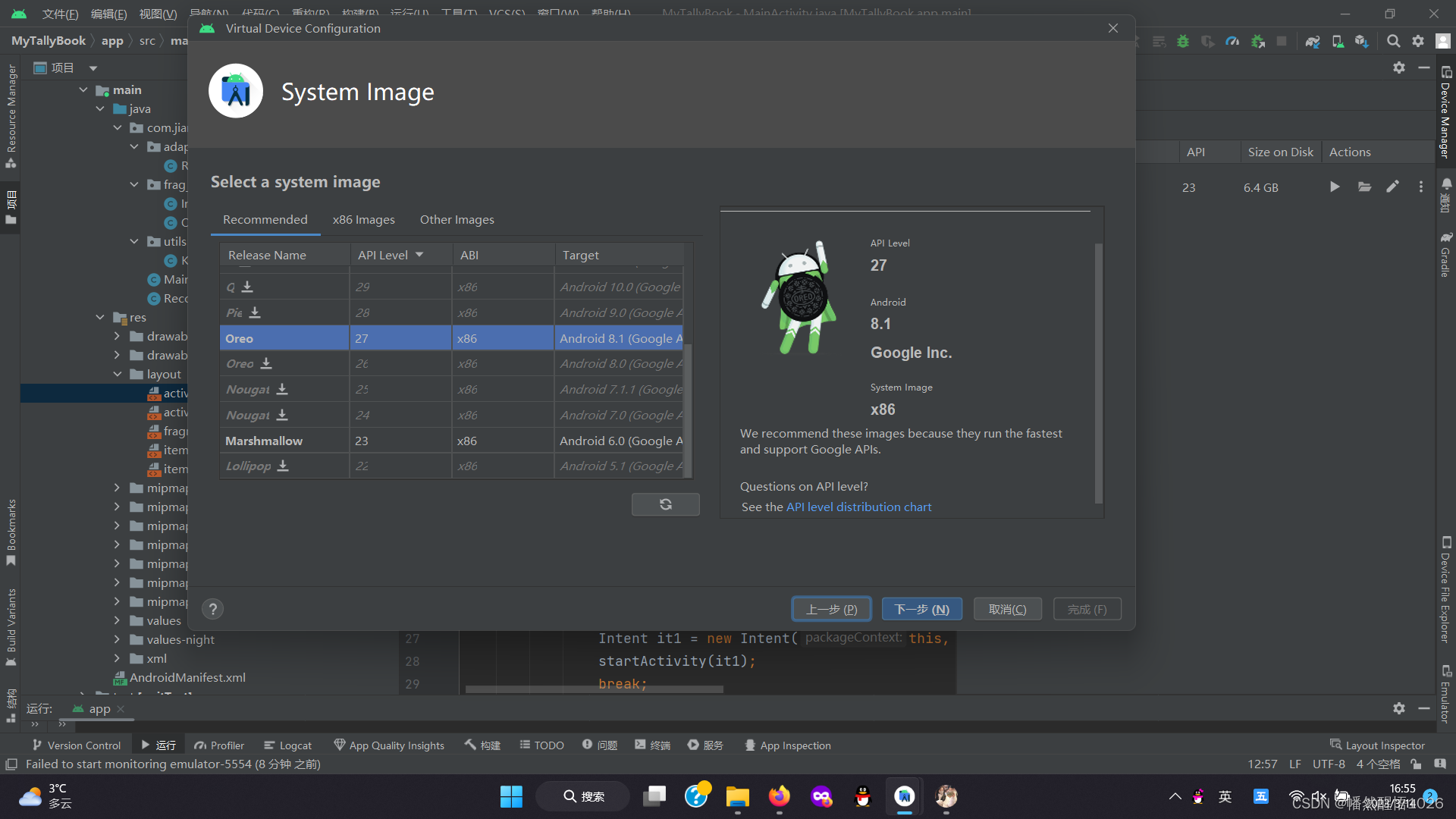Open the API level distribution chart link

[x=858, y=507]
